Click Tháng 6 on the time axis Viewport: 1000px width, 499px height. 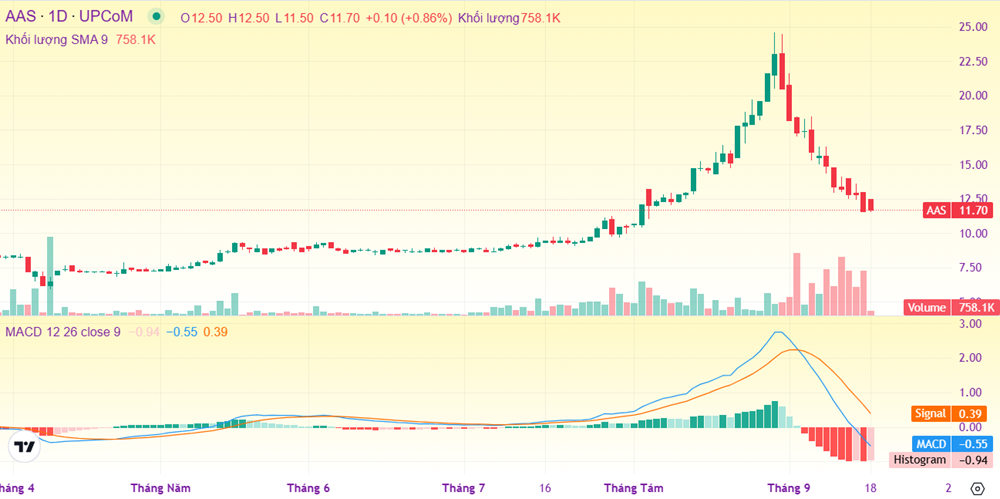[x=308, y=488]
